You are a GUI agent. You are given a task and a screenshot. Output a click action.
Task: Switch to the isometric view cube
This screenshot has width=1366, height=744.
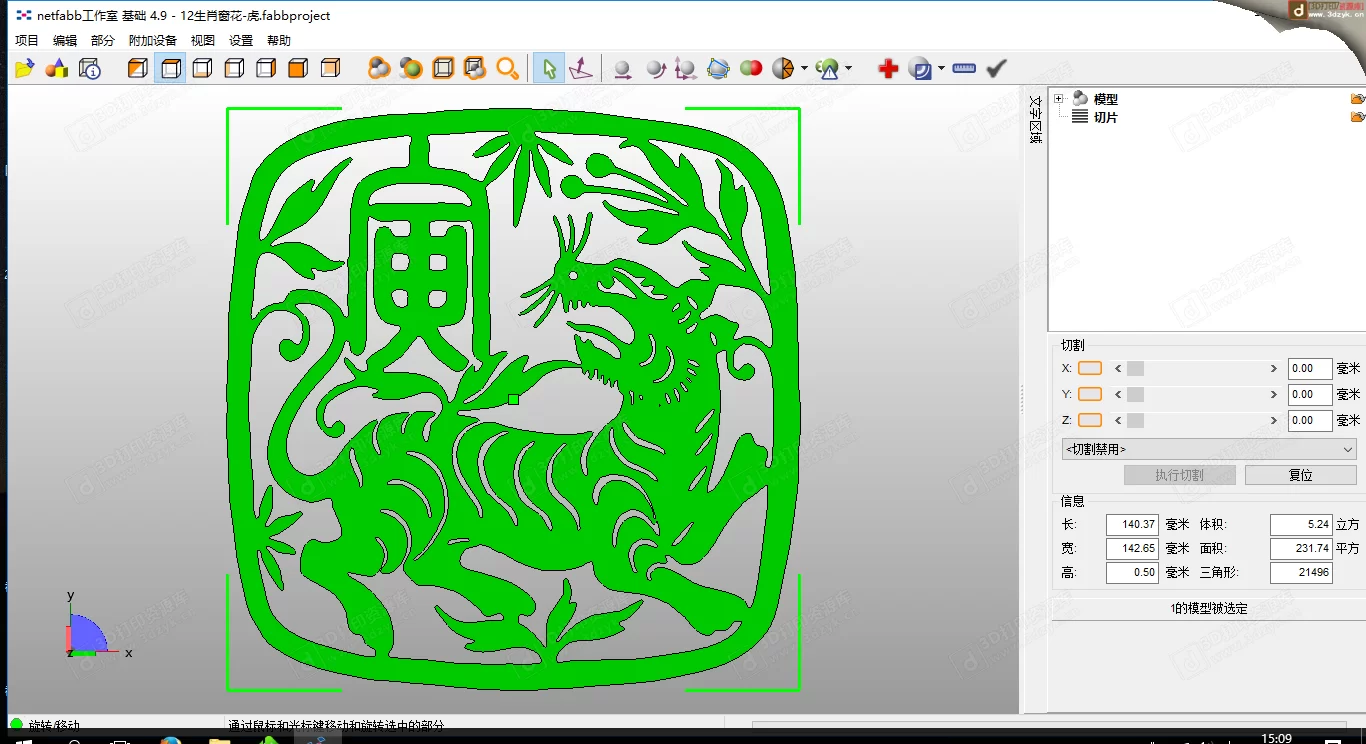tap(138, 68)
